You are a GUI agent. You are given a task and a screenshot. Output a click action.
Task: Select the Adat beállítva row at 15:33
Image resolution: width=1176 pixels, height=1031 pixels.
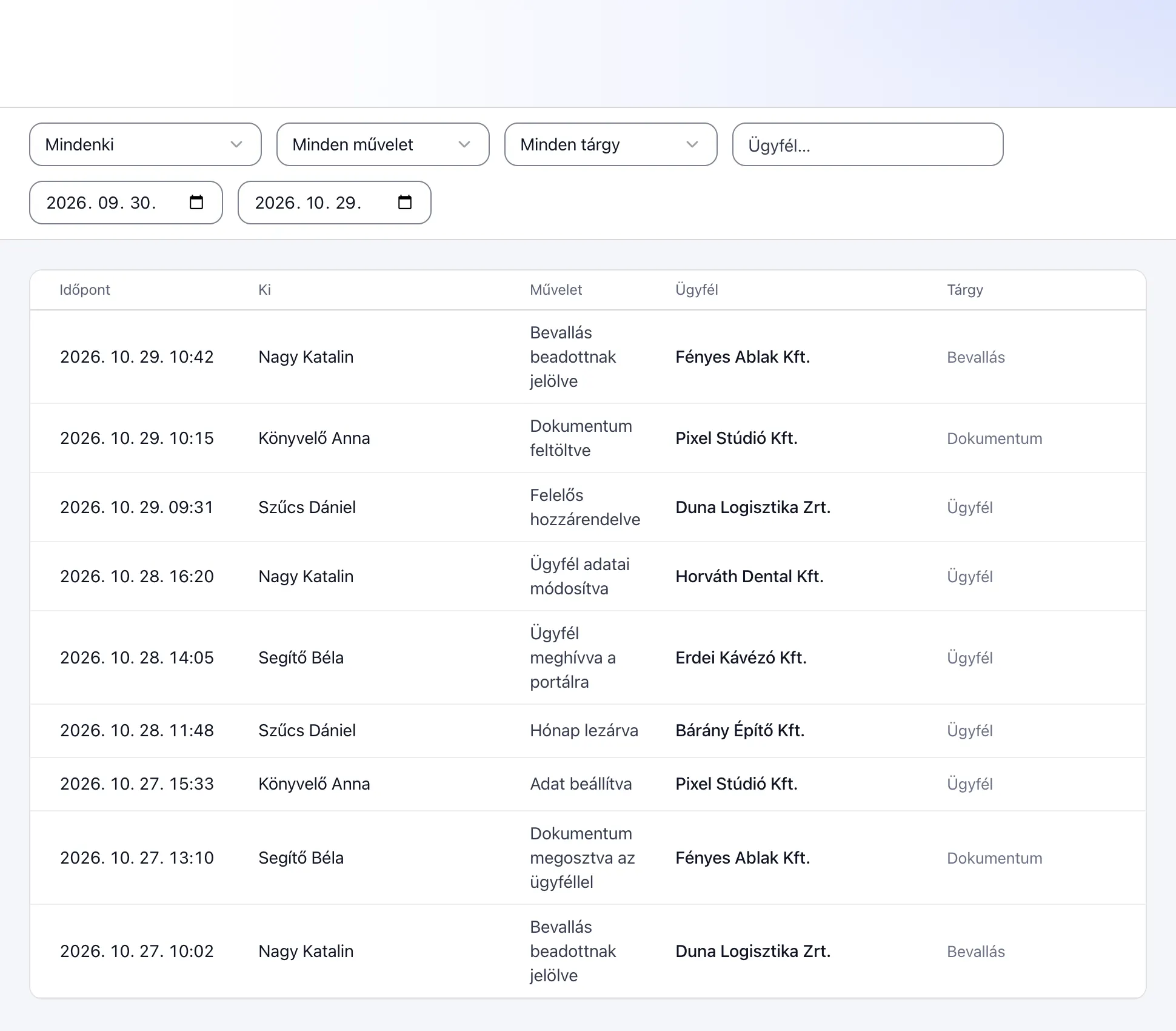point(588,784)
